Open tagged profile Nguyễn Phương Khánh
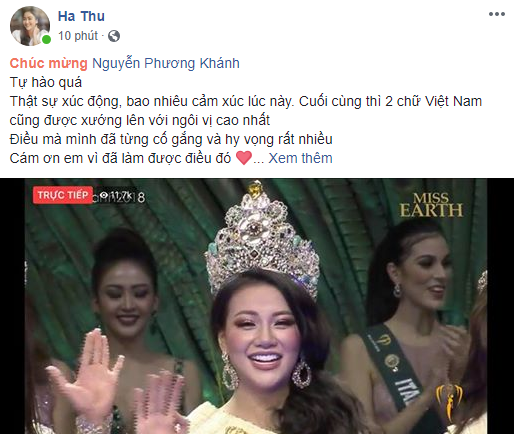 (166, 63)
